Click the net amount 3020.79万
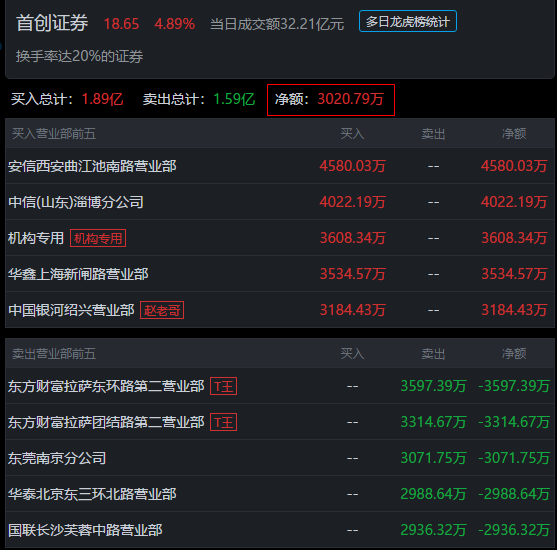Viewport: 557px width, 550px height. pyautogui.click(x=351, y=99)
